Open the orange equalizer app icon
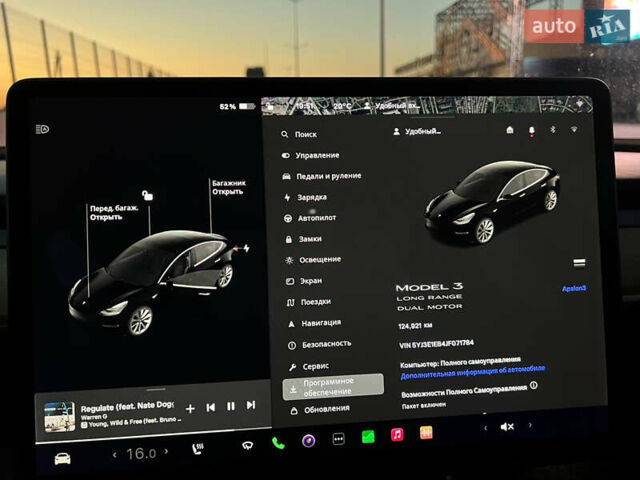 pyautogui.click(x=426, y=433)
